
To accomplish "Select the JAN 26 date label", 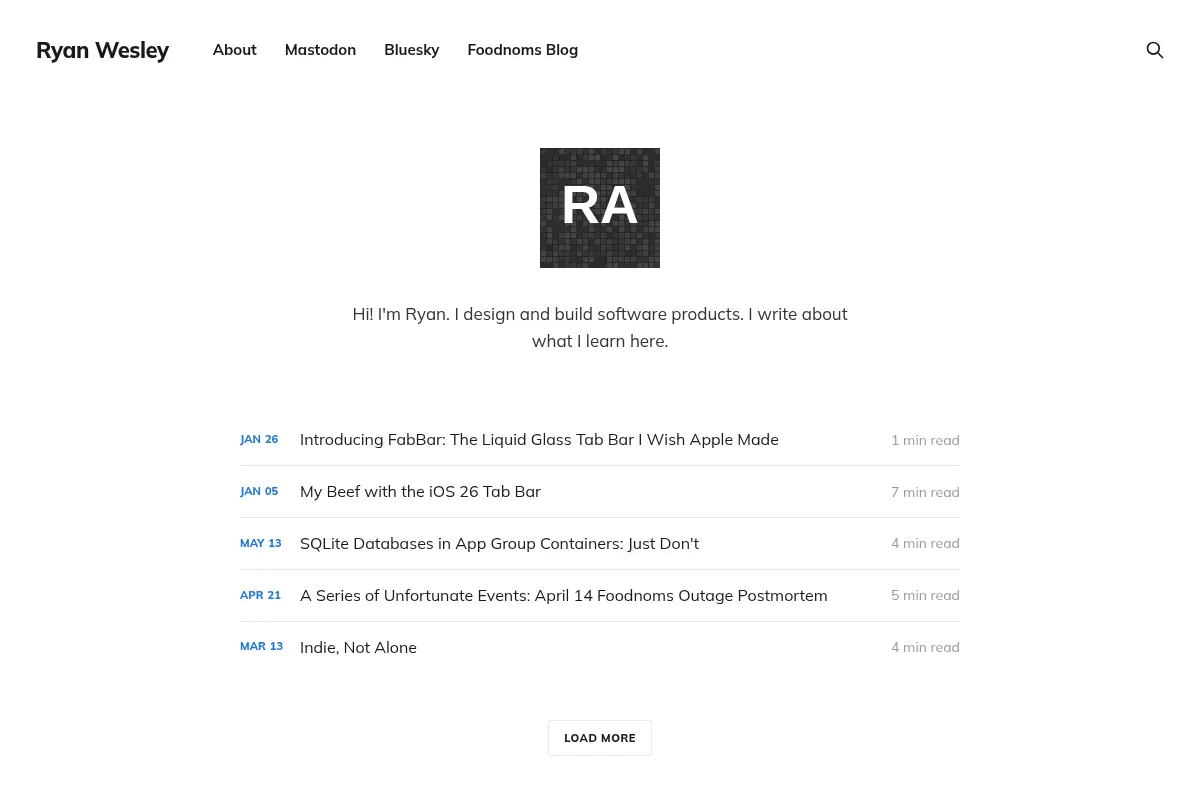I will 259,439.
